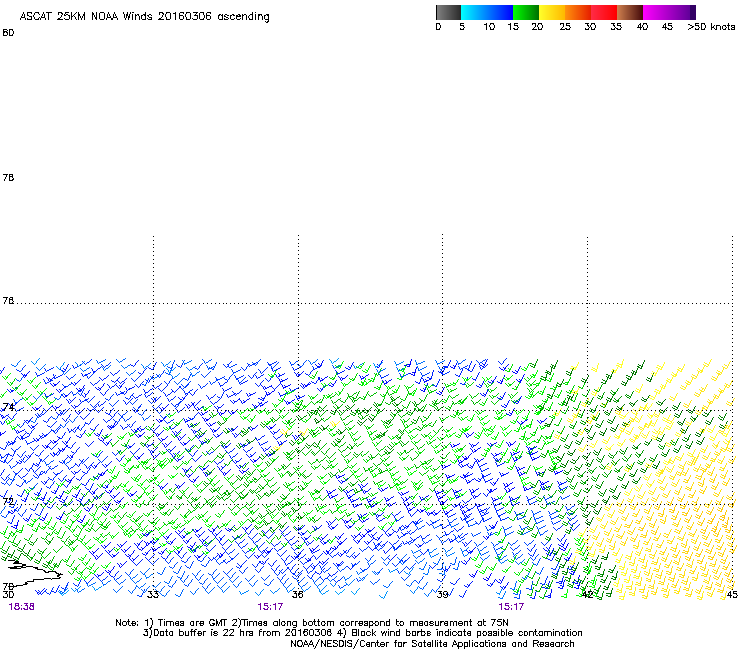The height and width of the screenshot is (650, 740).
Task: Pick the red 30–35 knots legend color
Action: tap(604, 12)
